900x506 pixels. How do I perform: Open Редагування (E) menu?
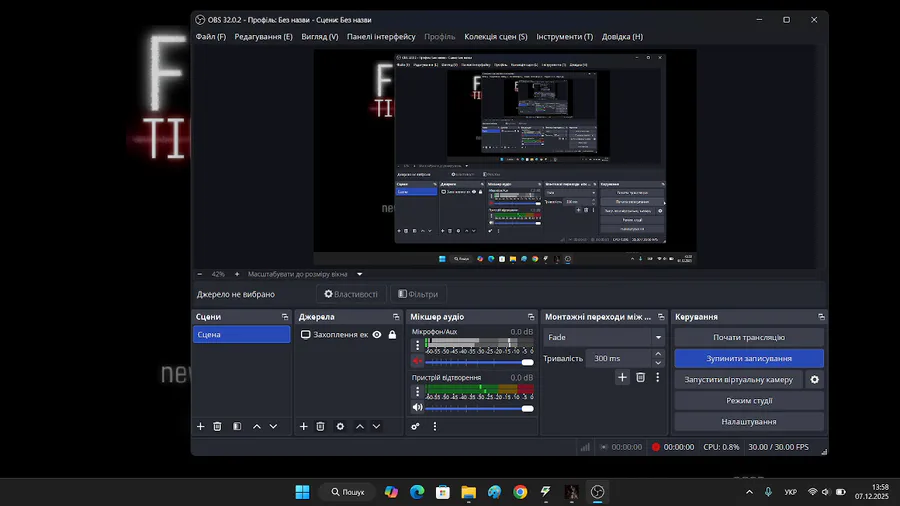pyautogui.click(x=263, y=37)
